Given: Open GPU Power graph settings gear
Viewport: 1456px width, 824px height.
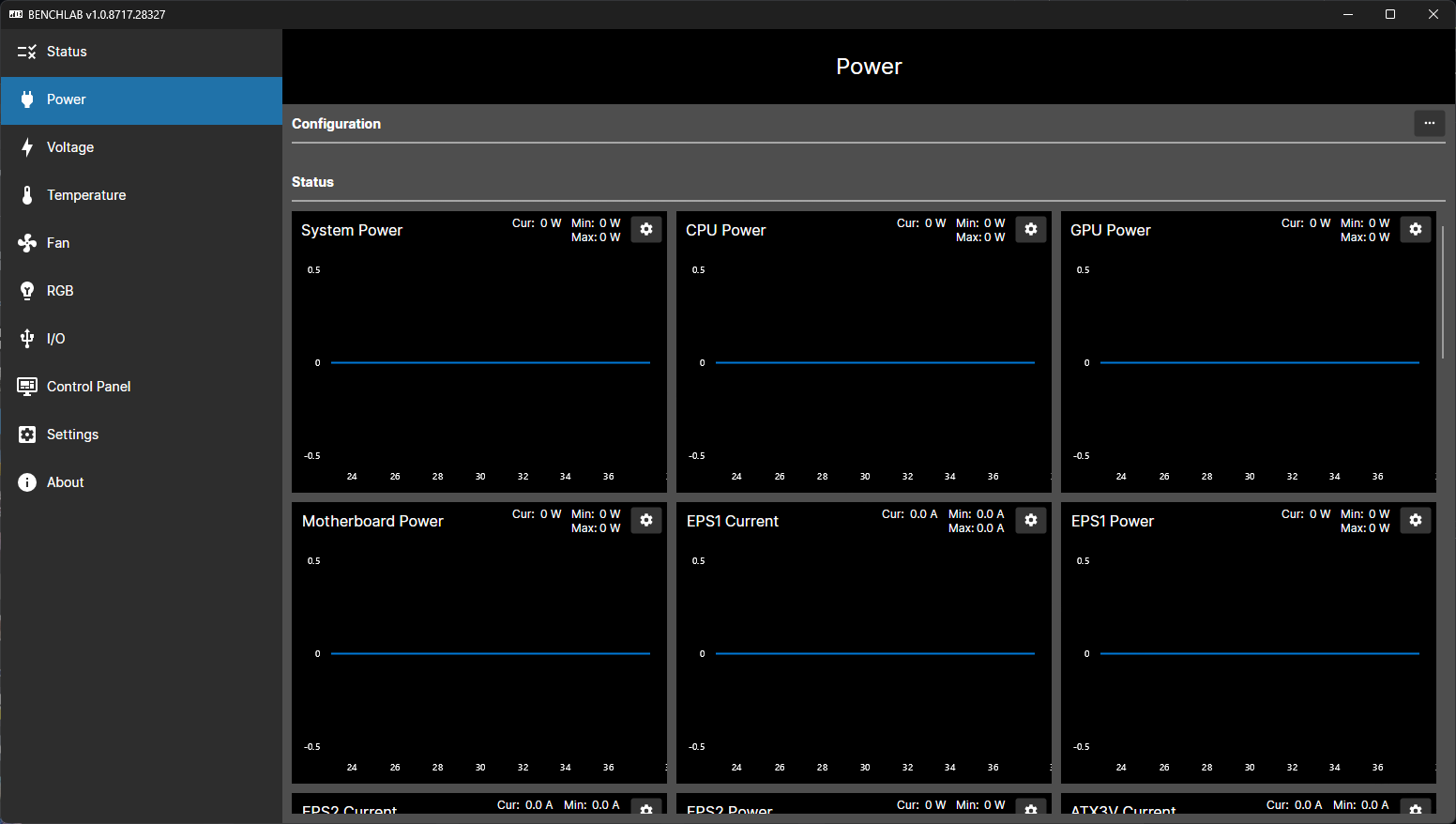Looking at the screenshot, I should point(1416,229).
